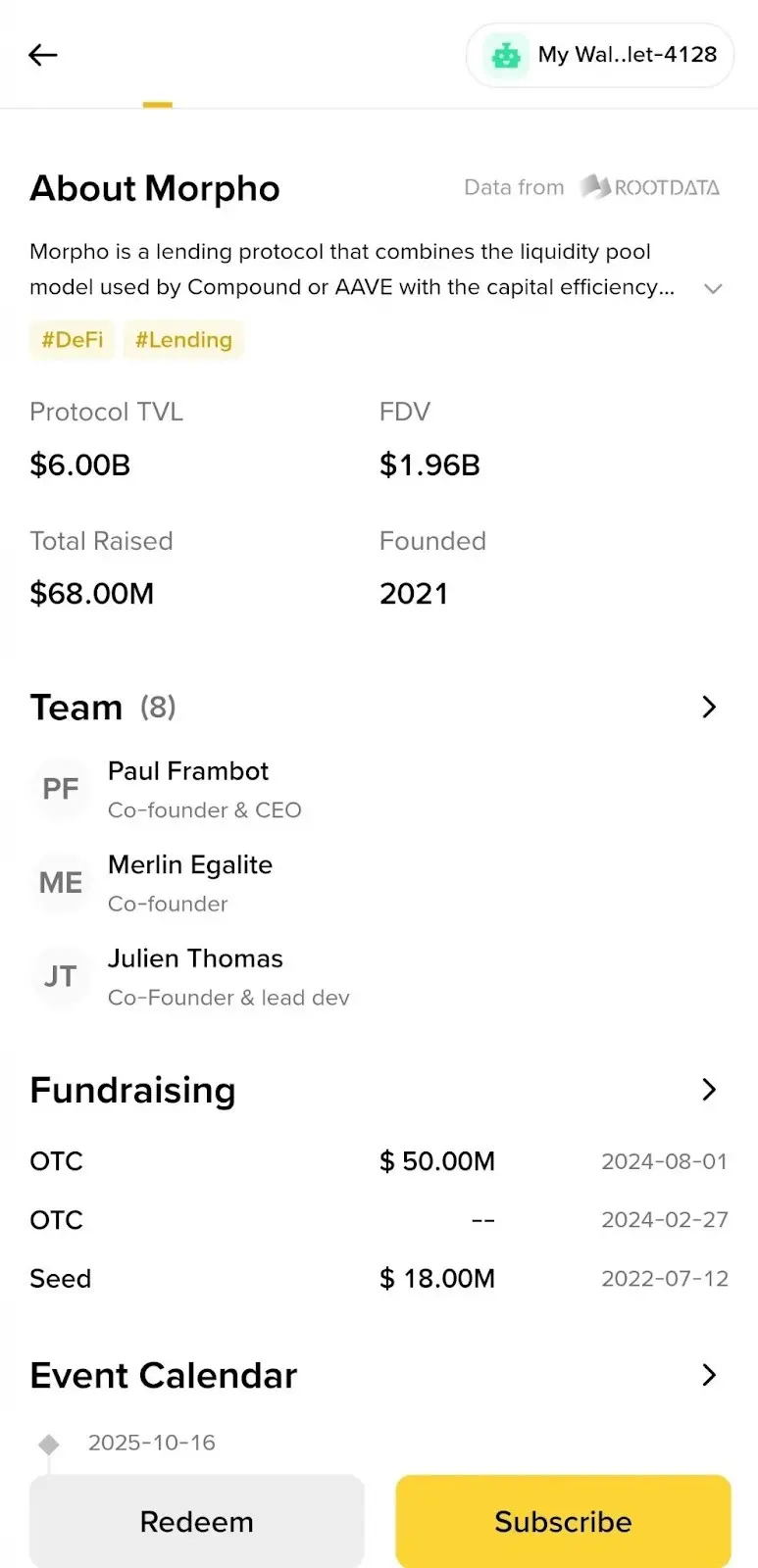
Task: Open the full Team list chevron
Action: click(x=709, y=707)
